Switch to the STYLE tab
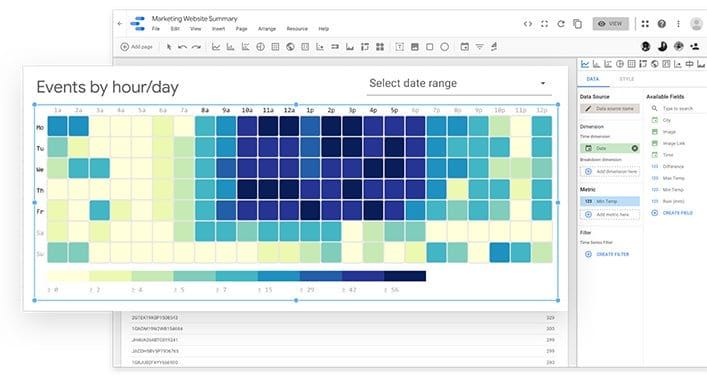The image size is (707, 380). pyautogui.click(x=626, y=79)
